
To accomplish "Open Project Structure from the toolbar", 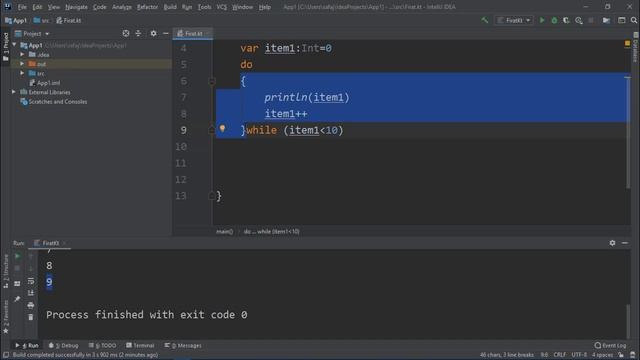I will point(607,20).
